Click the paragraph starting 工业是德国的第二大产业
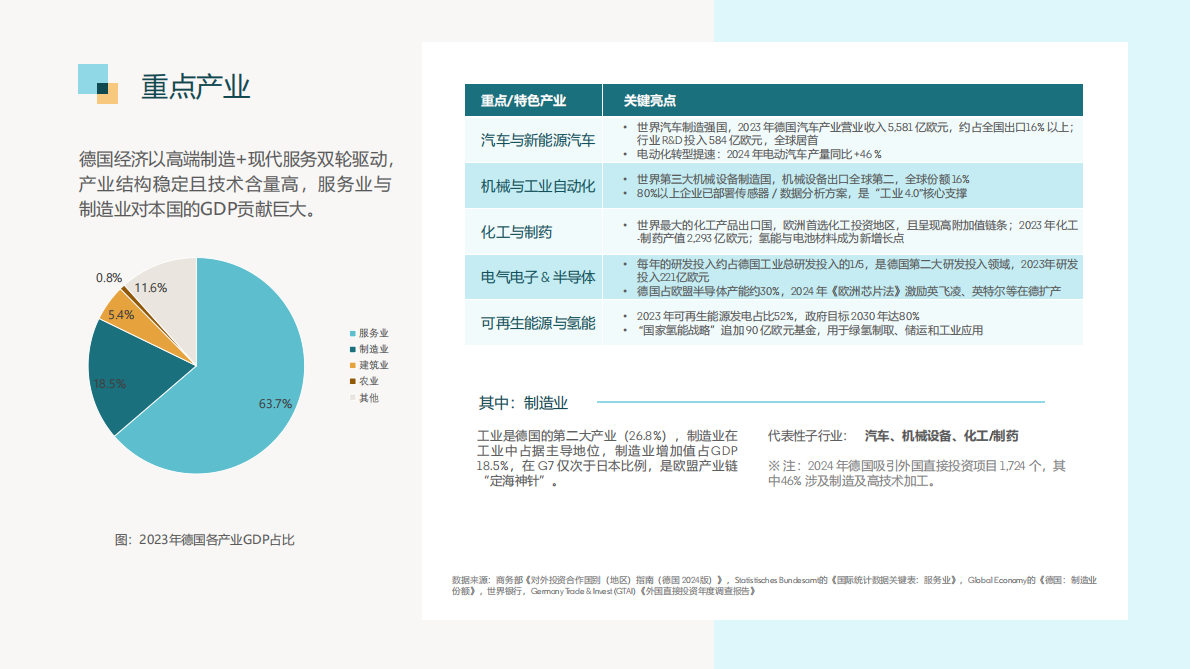This screenshot has width=1190, height=669. 607,458
